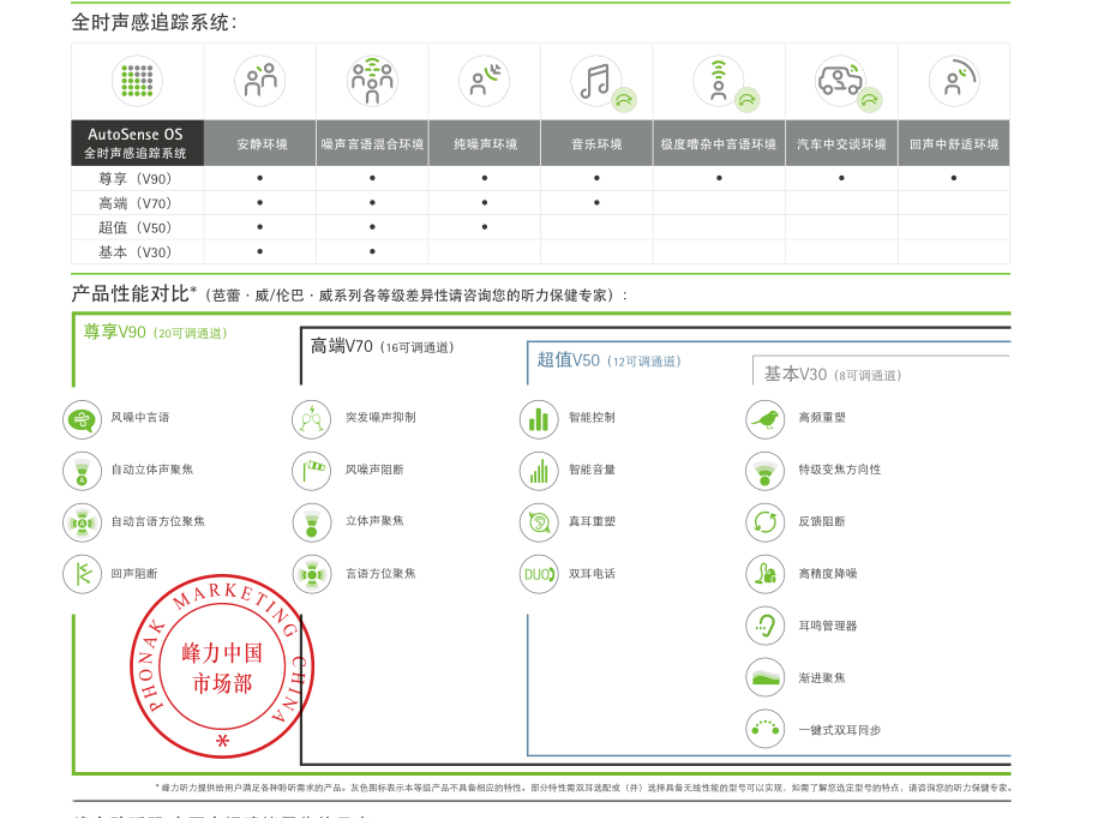Click the 回声中舒适环境 column header
Viewport: 1098px width, 818px height.
pyautogui.click(x=954, y=143)
